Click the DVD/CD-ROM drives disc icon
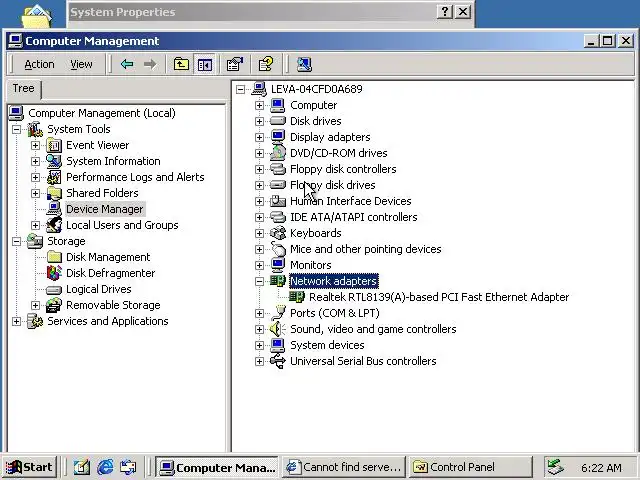 pos(278,153)
